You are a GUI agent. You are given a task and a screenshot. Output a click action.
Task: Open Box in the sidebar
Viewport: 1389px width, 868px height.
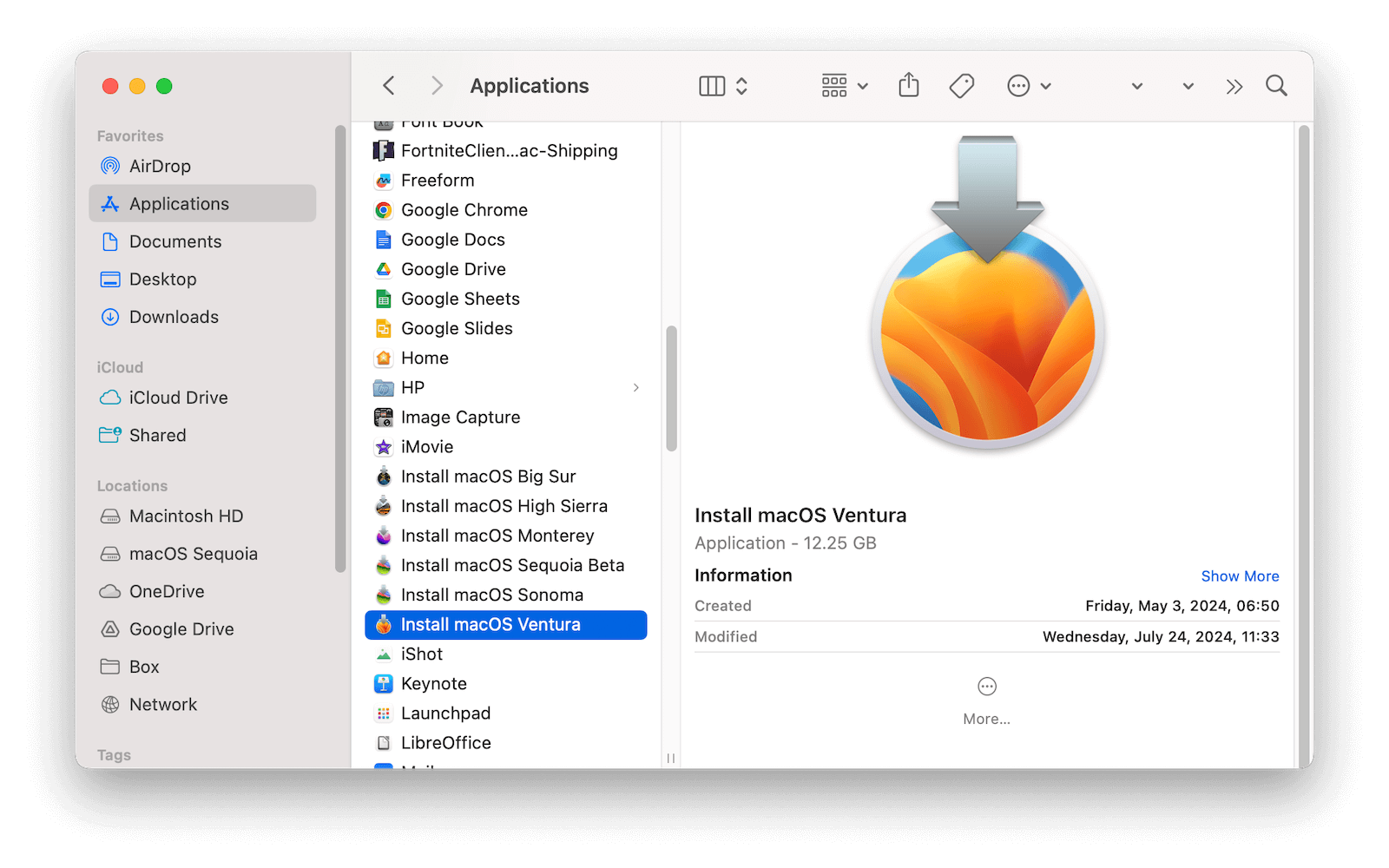pos(202,667)
